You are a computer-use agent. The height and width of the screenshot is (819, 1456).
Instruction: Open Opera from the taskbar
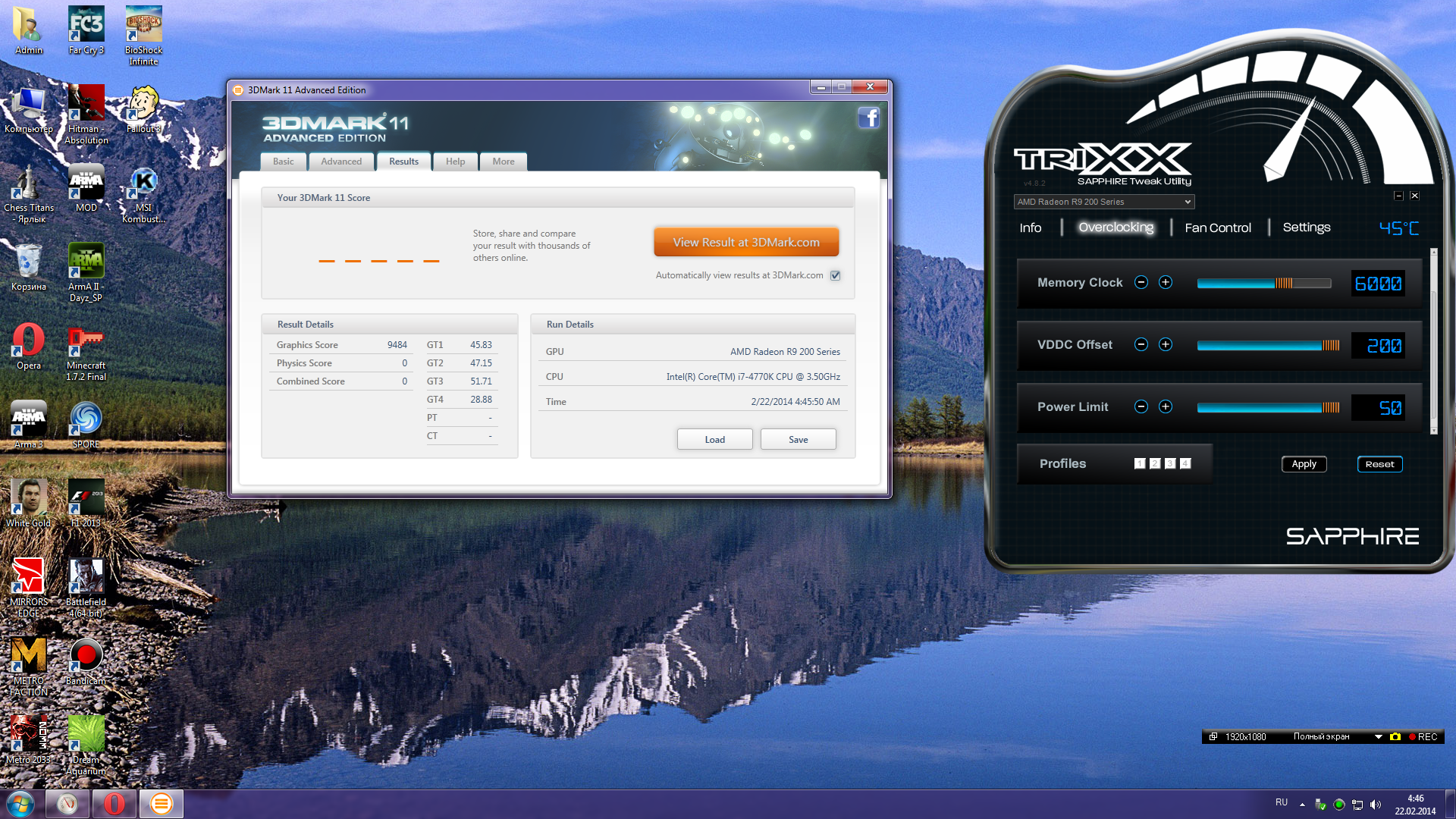coord(115,803)
